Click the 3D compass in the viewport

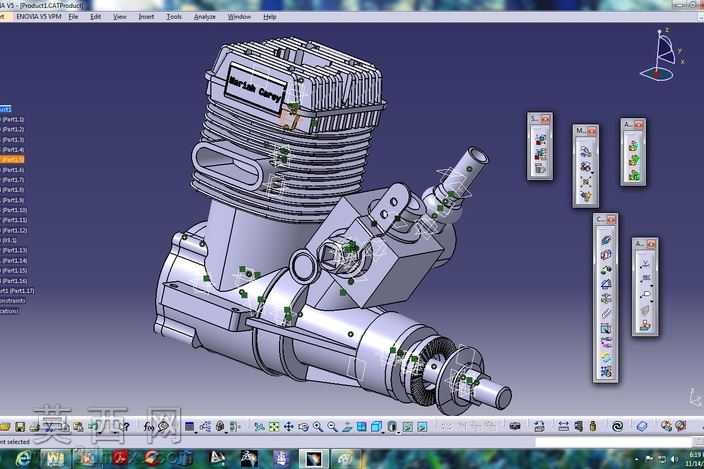[660, 56]
